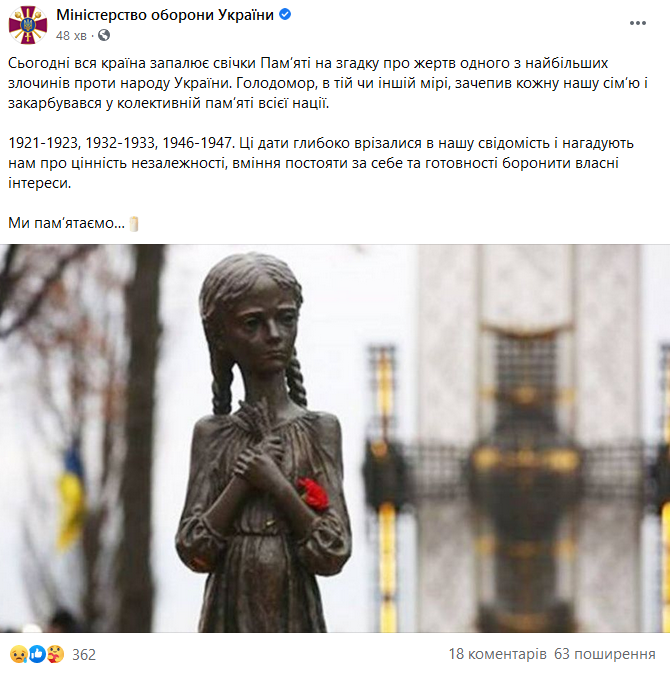Click the blurred Ukrainian flag in the photo
Screen dimensions: 670x673
click(71, 498)
